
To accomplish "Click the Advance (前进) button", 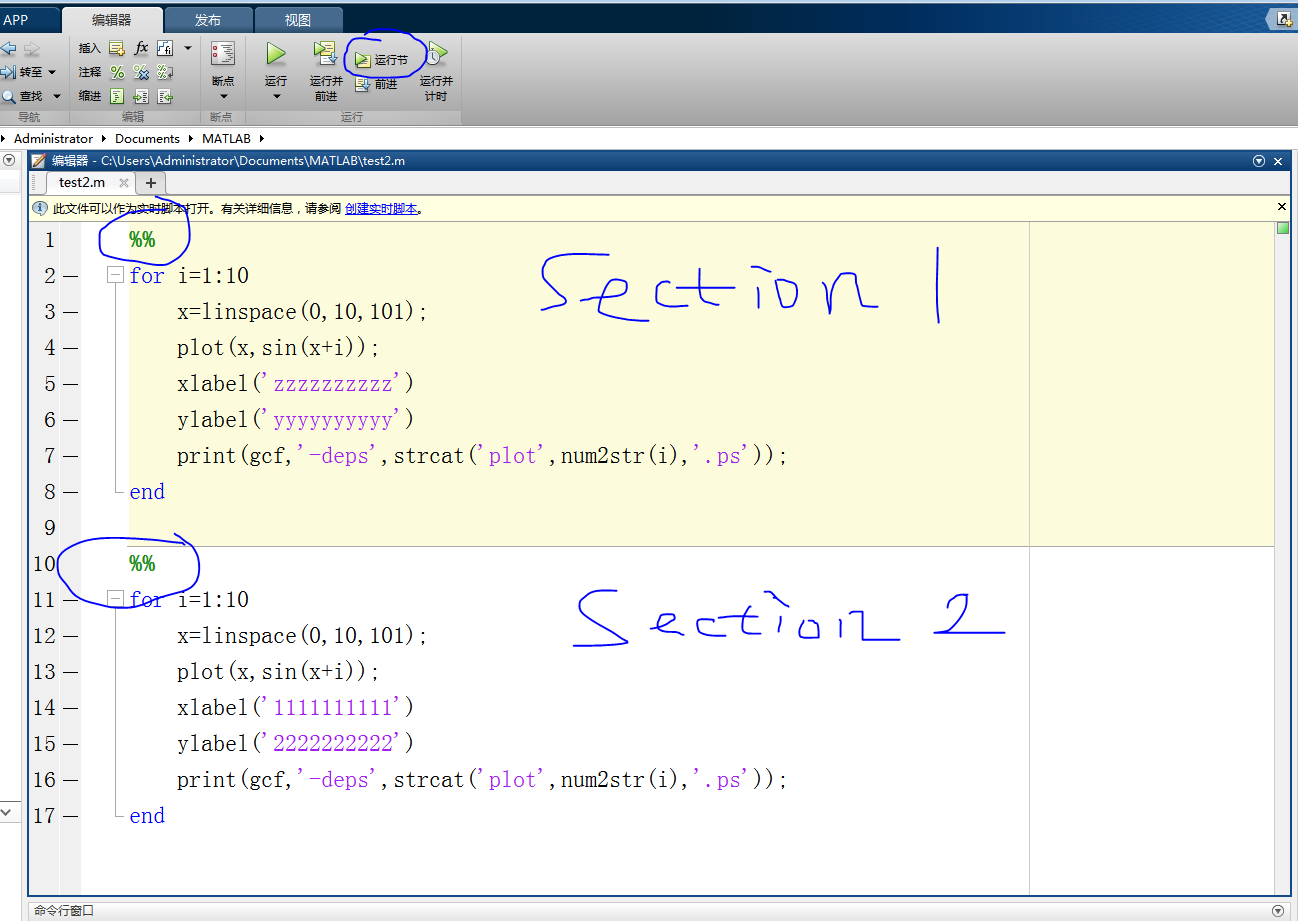I will 377,85.
